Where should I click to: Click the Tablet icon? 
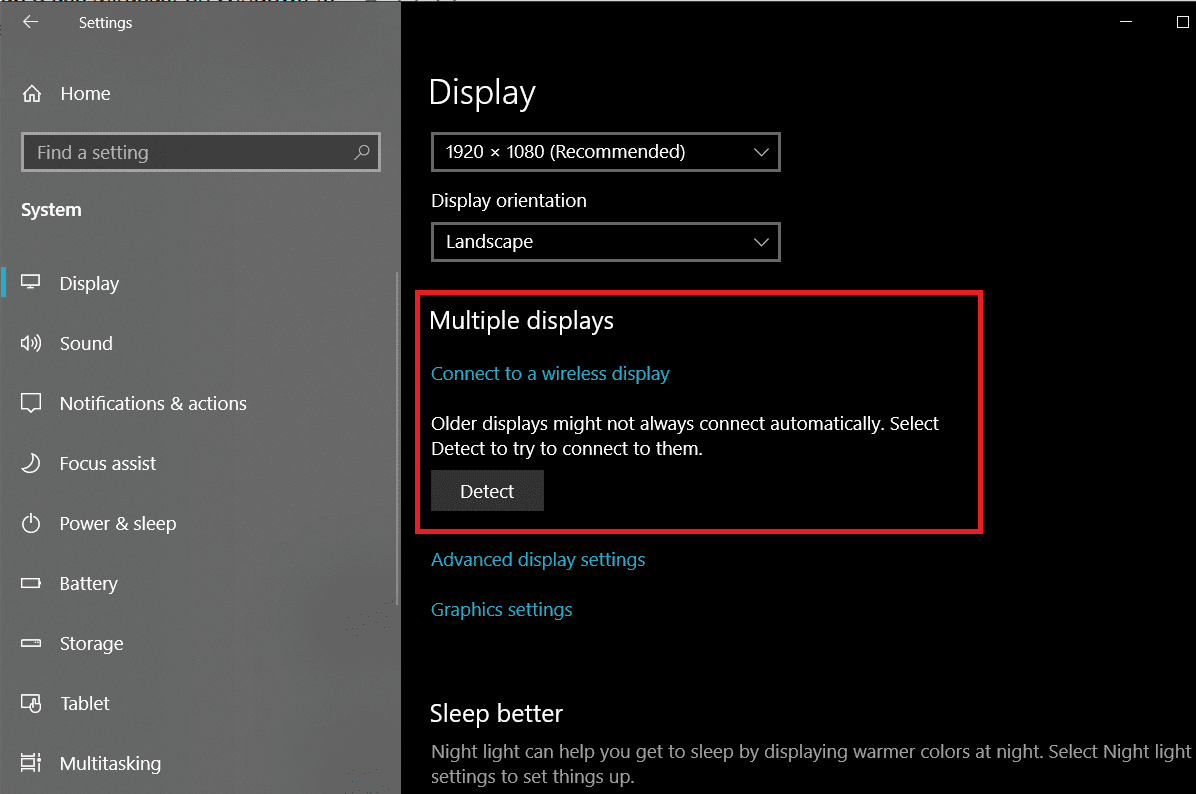(x=31, y=703)
